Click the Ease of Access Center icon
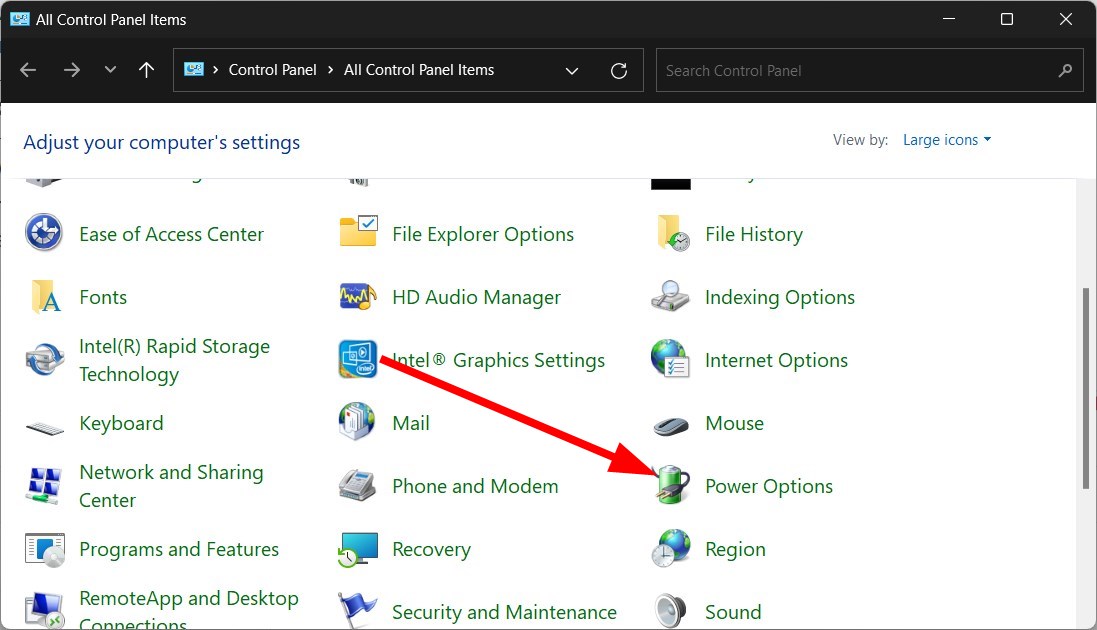The image size is (1097, 630). pyautogui.click(x=44, y=234)
